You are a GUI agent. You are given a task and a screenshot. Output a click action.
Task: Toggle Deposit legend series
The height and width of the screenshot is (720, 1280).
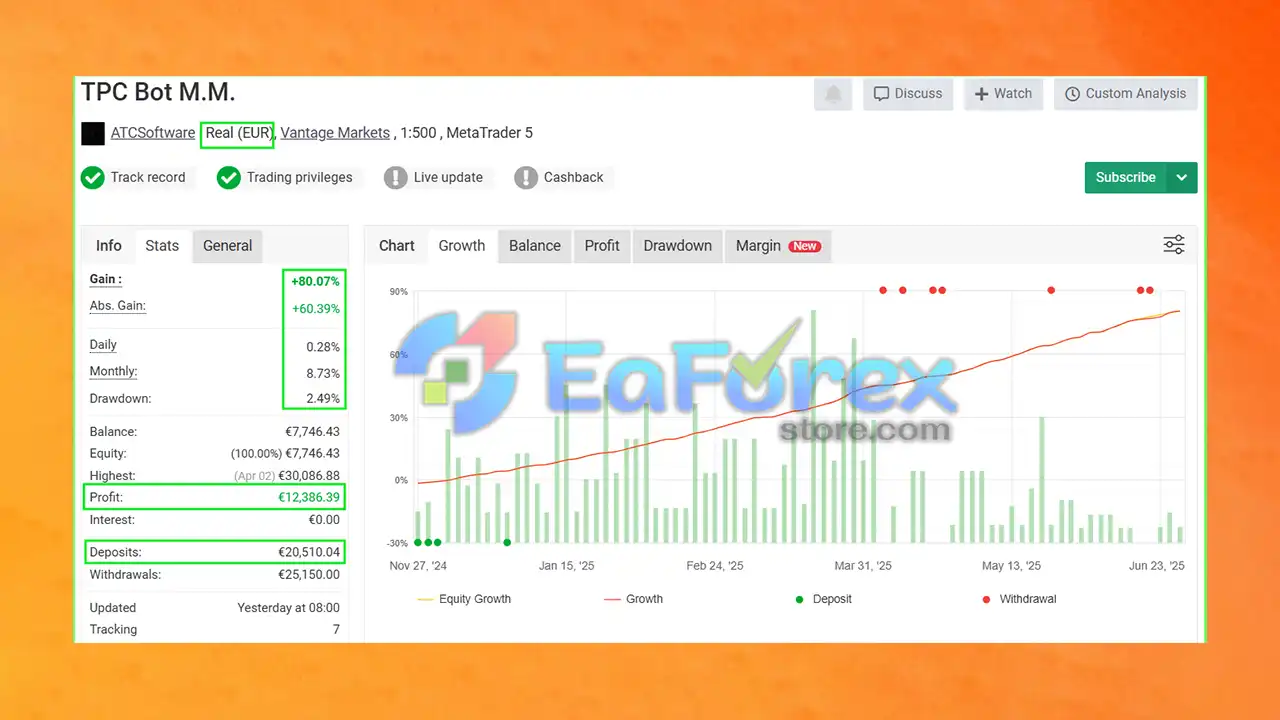click(824, 599)
